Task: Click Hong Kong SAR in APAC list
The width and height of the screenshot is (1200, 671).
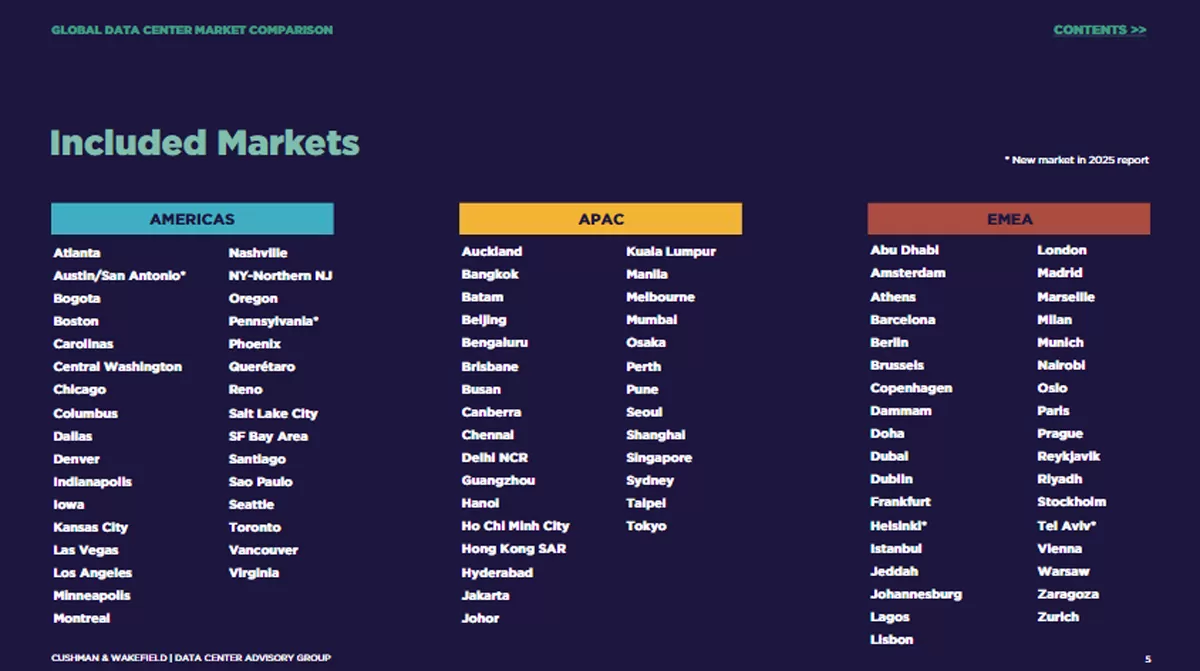Action: pos(514,549)
